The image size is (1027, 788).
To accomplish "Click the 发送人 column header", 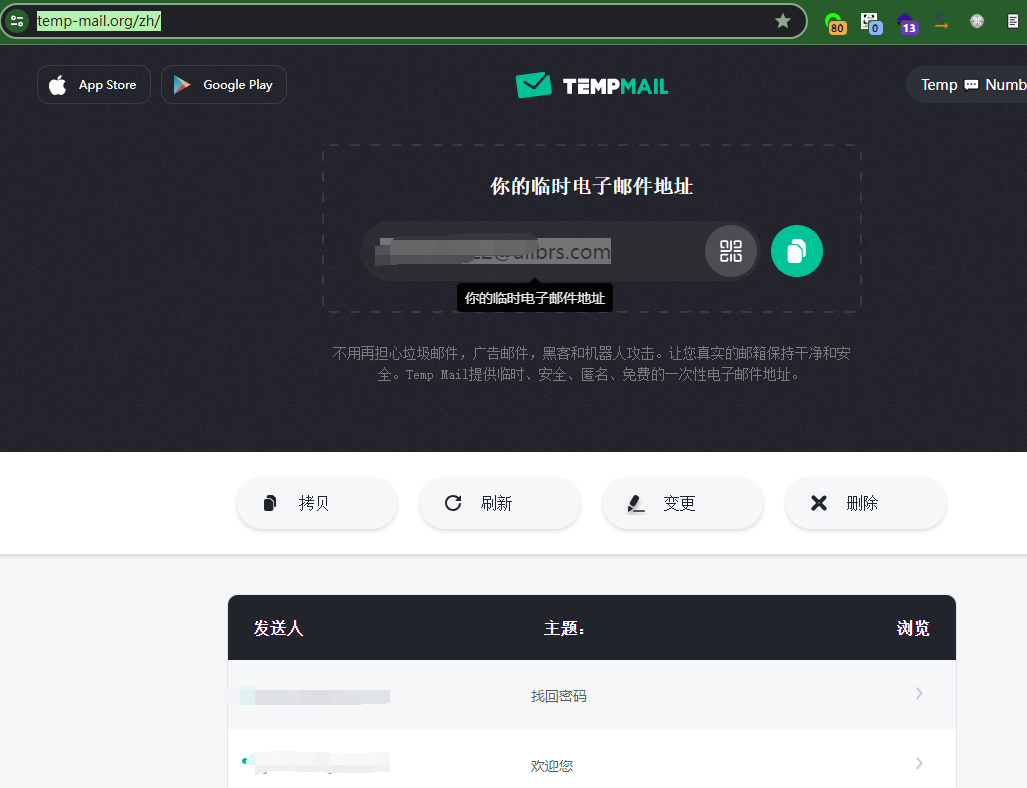I will (x=278, y=628).
